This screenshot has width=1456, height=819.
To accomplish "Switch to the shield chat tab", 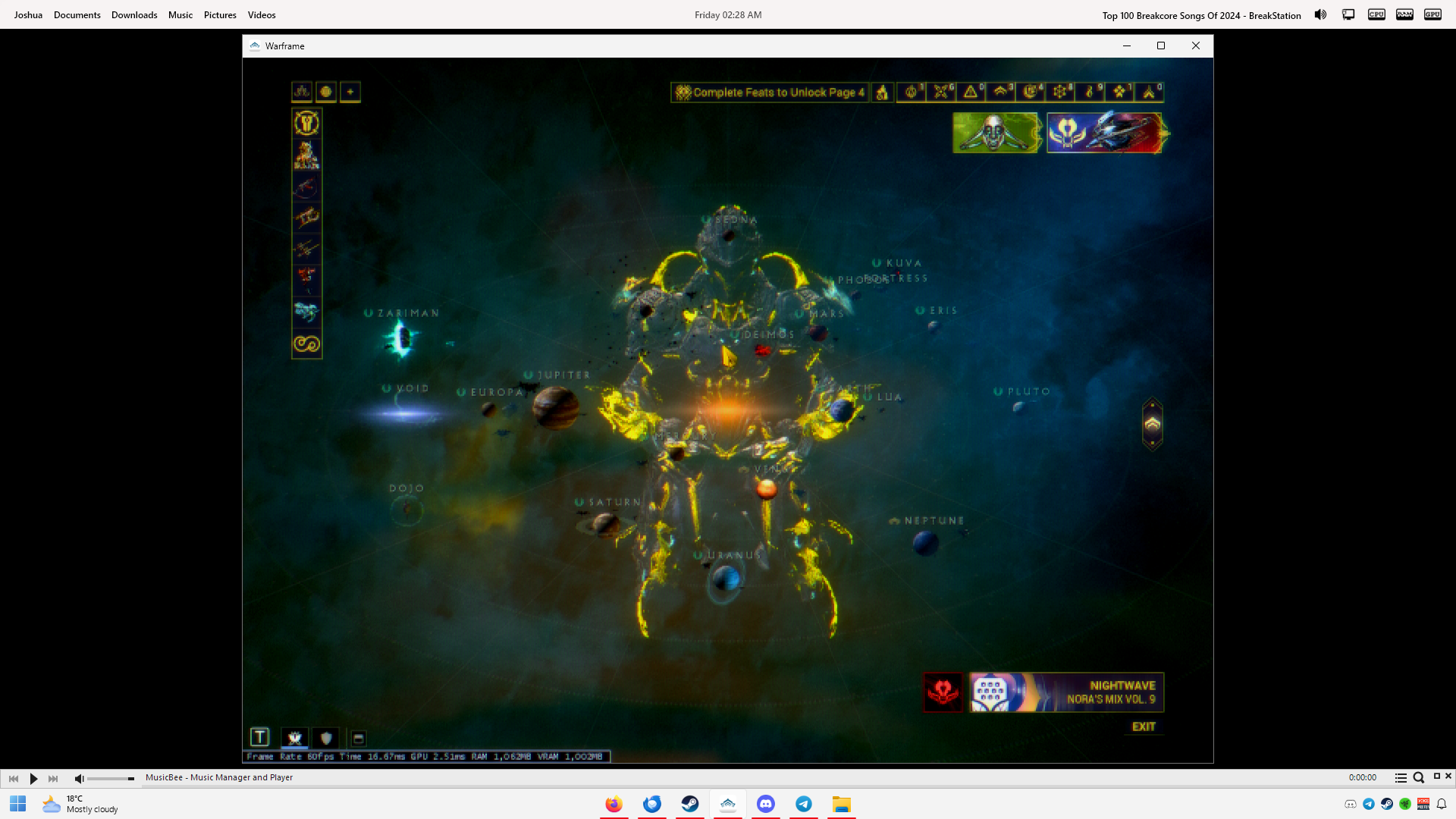I will tap(326, 738).
